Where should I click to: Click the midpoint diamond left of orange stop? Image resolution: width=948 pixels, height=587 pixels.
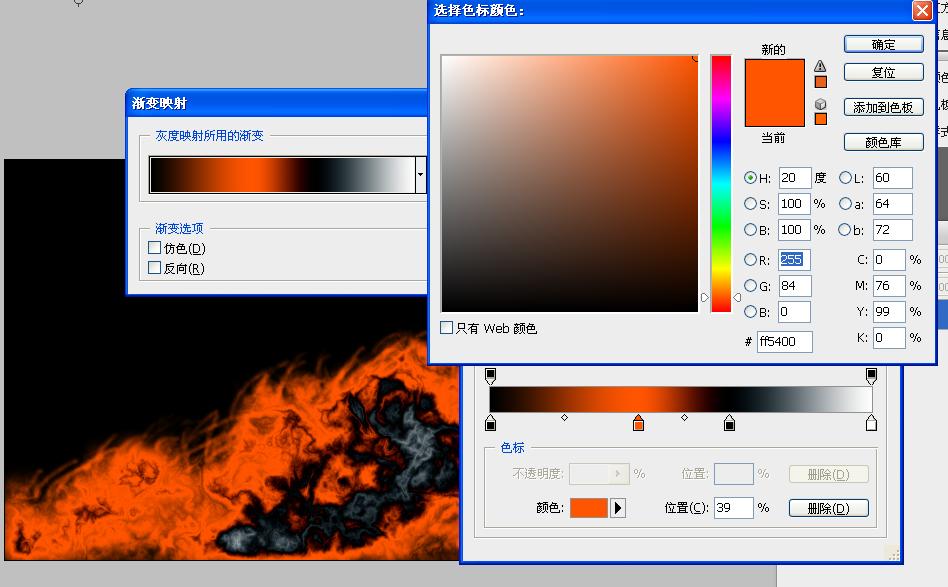pos(564,418)
